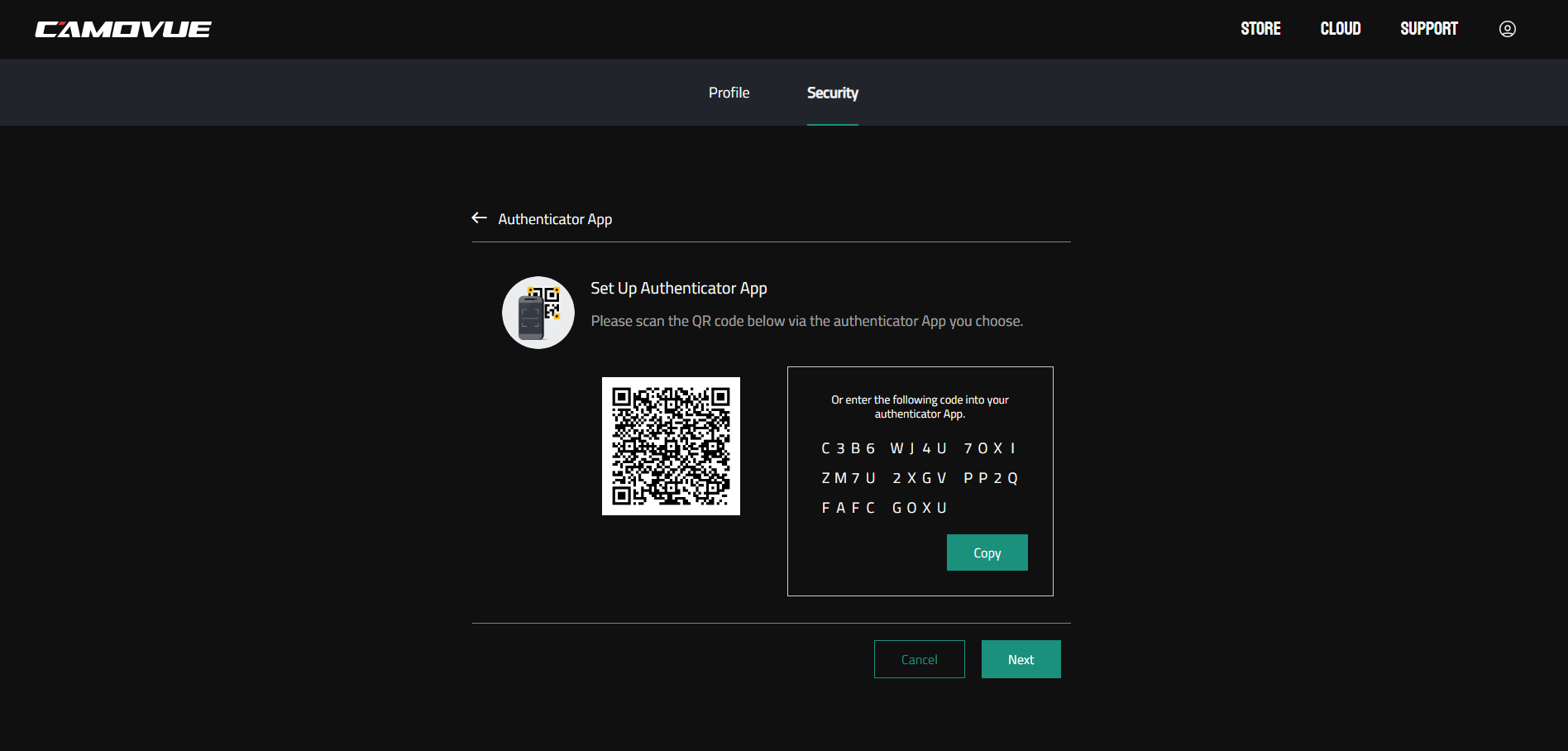The image size is (1568, 751).
Task: Click the Camovue logo
Action: [x=123, y=30]
